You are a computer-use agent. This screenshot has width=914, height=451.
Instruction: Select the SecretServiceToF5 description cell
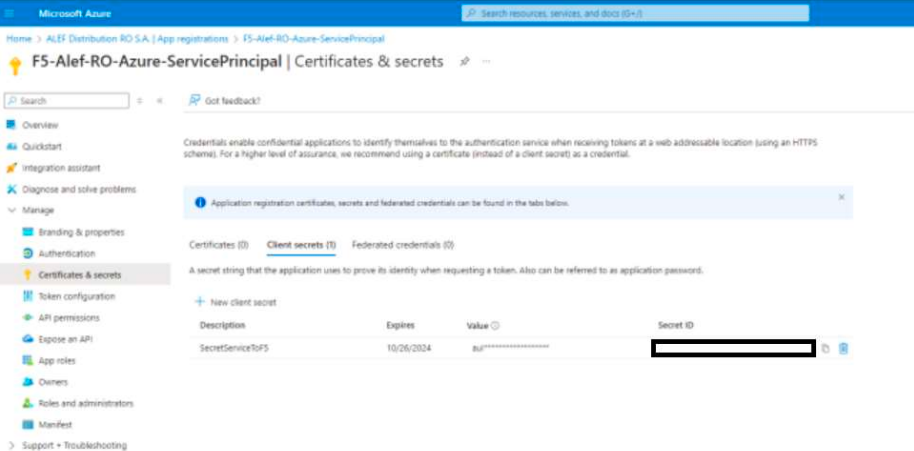tap(234, 348)
